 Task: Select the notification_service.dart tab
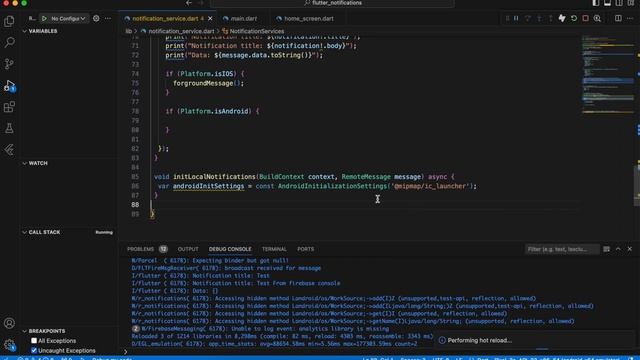pyautogui.click(x=165, y=18)
